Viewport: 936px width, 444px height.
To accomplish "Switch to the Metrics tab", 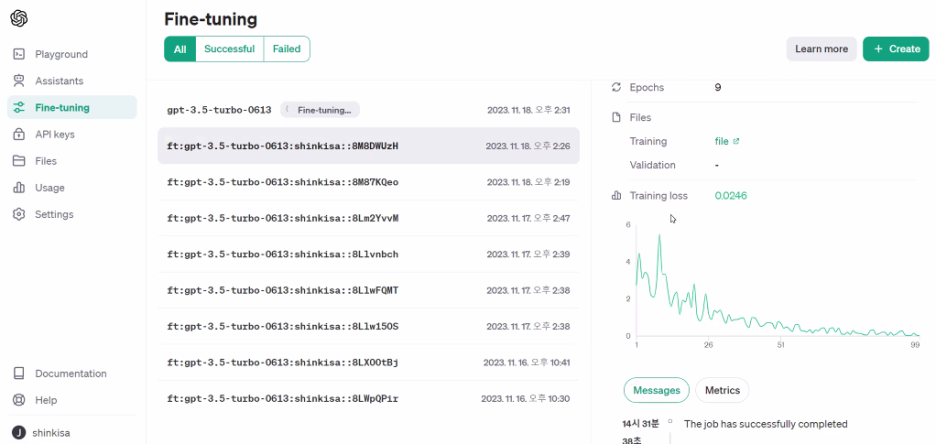I will click(722, 390).
